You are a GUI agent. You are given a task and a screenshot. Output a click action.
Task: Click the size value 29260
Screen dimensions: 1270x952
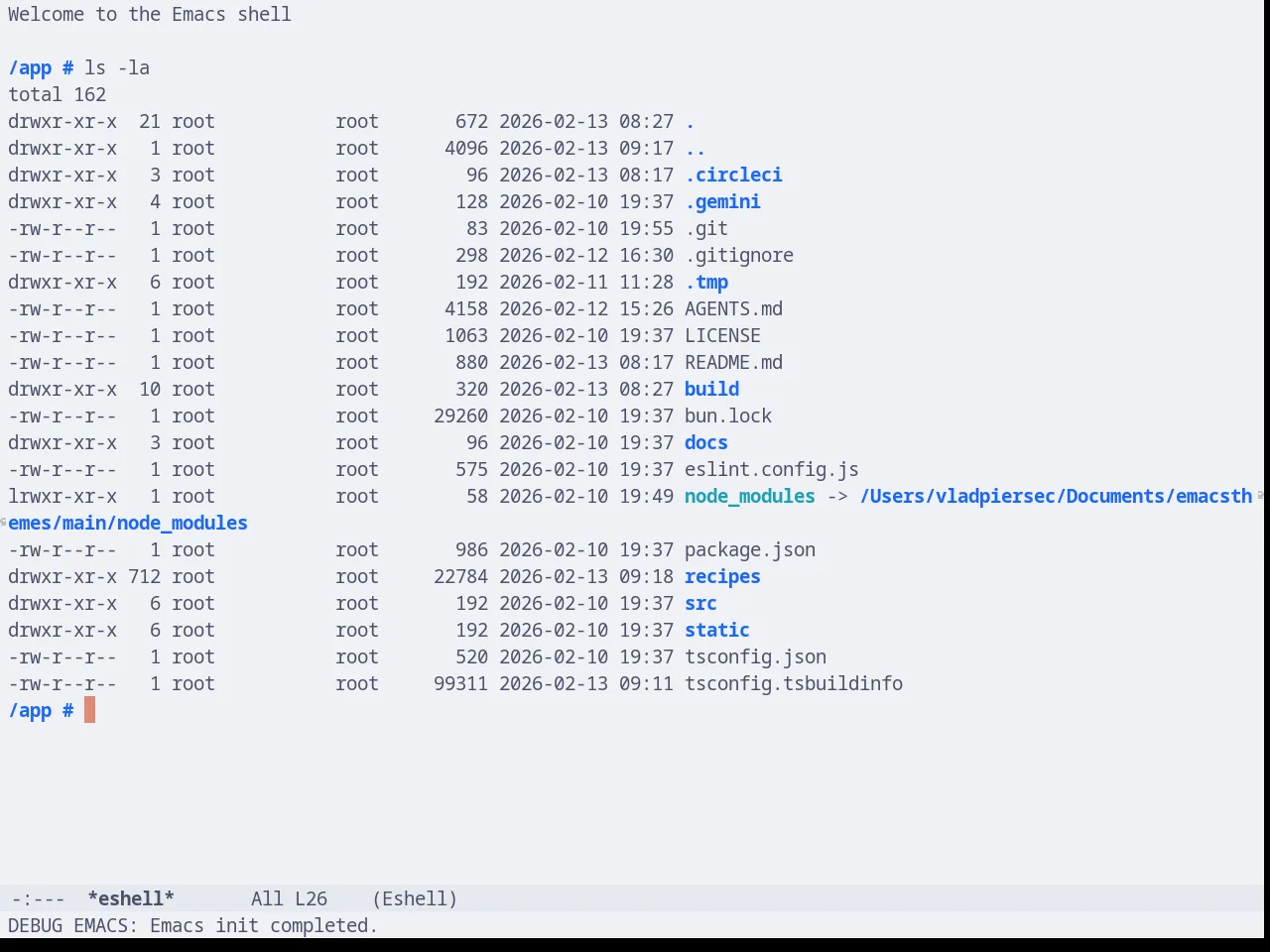[x=460, y=416]
